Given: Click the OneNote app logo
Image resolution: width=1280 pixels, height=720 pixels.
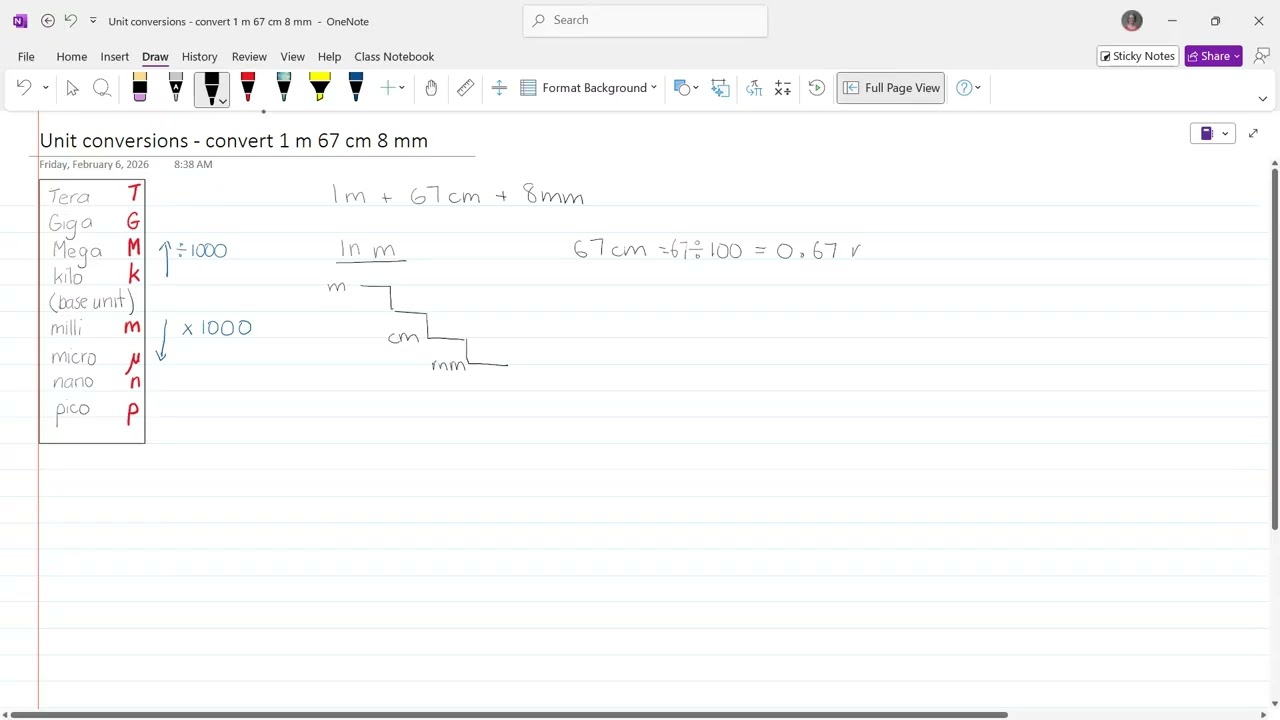Looking at the screenshot, I should 20,21.
